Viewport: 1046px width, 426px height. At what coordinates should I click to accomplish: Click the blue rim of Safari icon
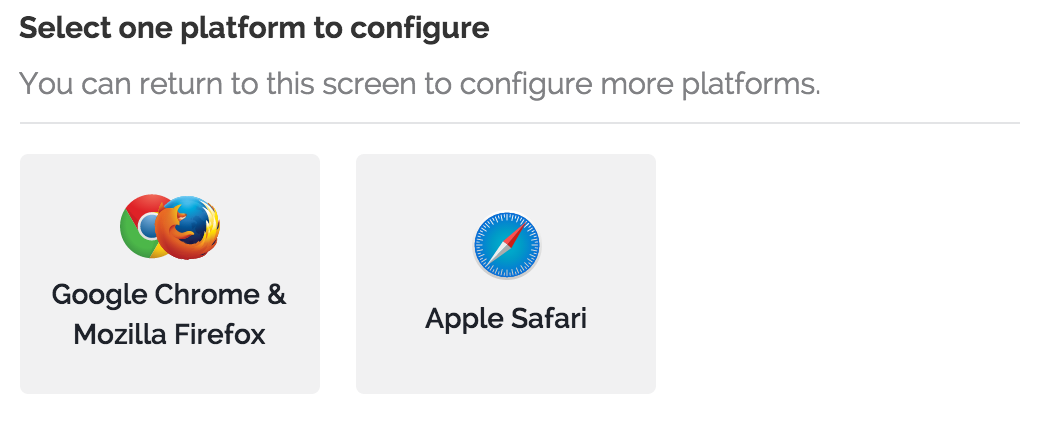pyautogui.click(x=478, y=245)
